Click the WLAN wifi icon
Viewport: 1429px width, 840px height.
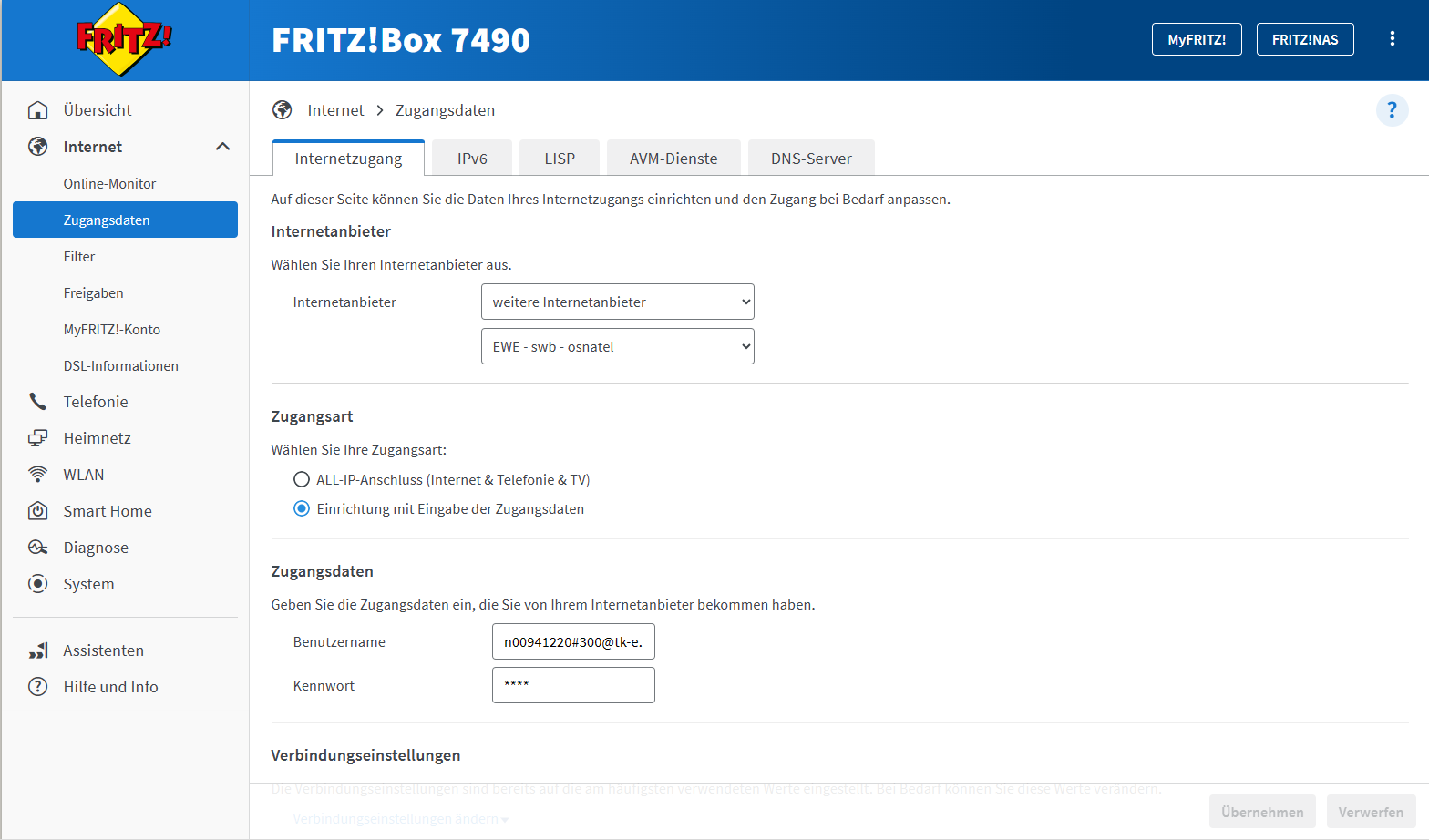tap(38, 475)
